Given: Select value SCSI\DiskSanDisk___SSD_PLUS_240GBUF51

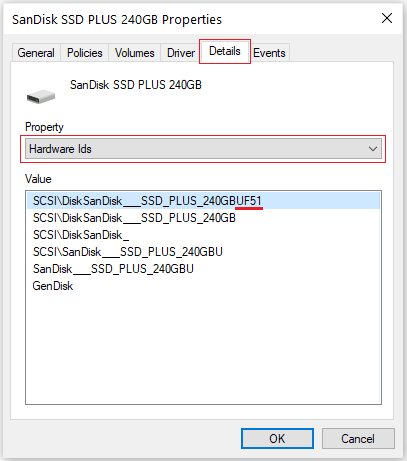Looking at the screenshot, I should click(x=203, y=201).
